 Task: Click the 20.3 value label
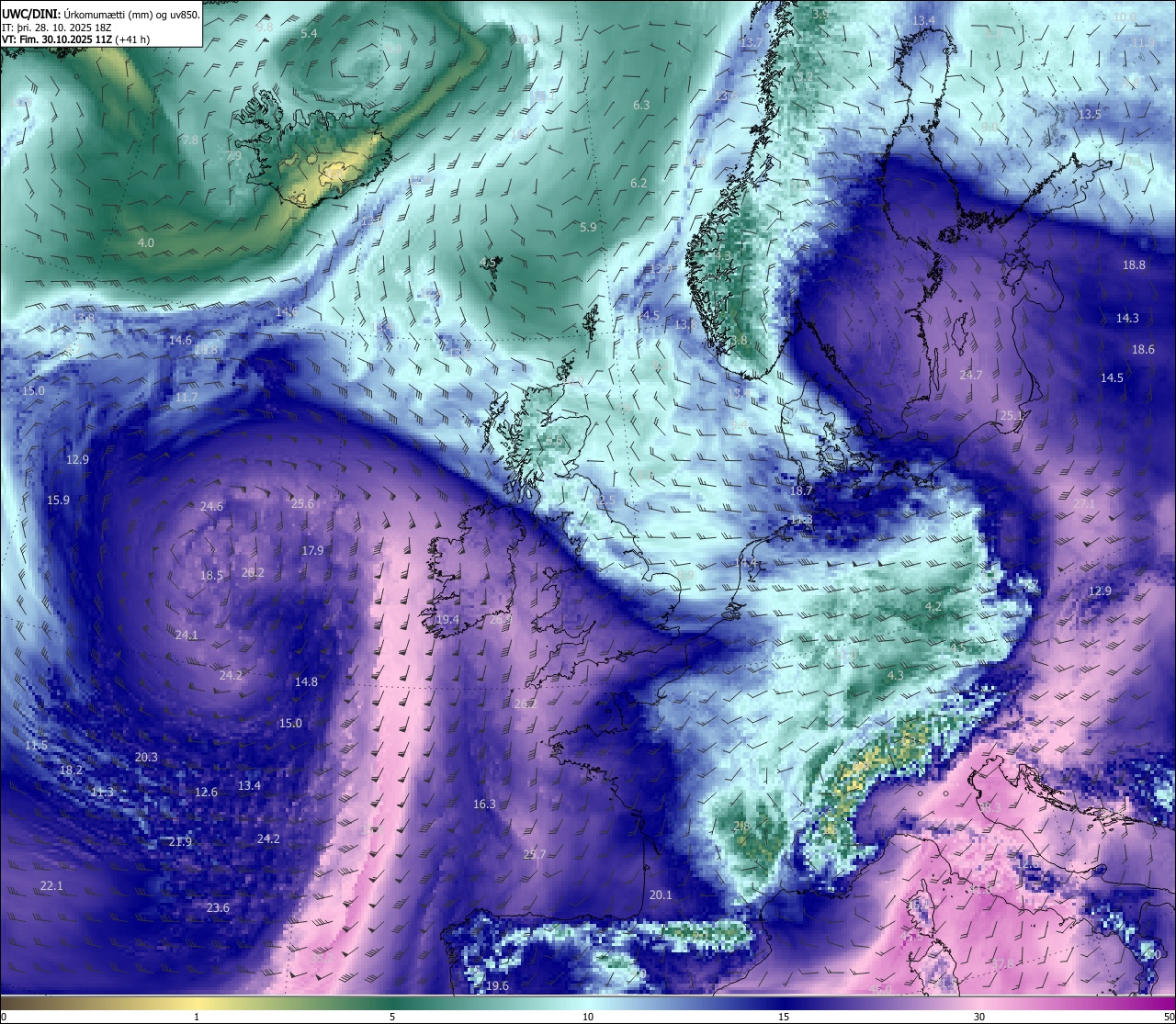(x=146, y=757)
